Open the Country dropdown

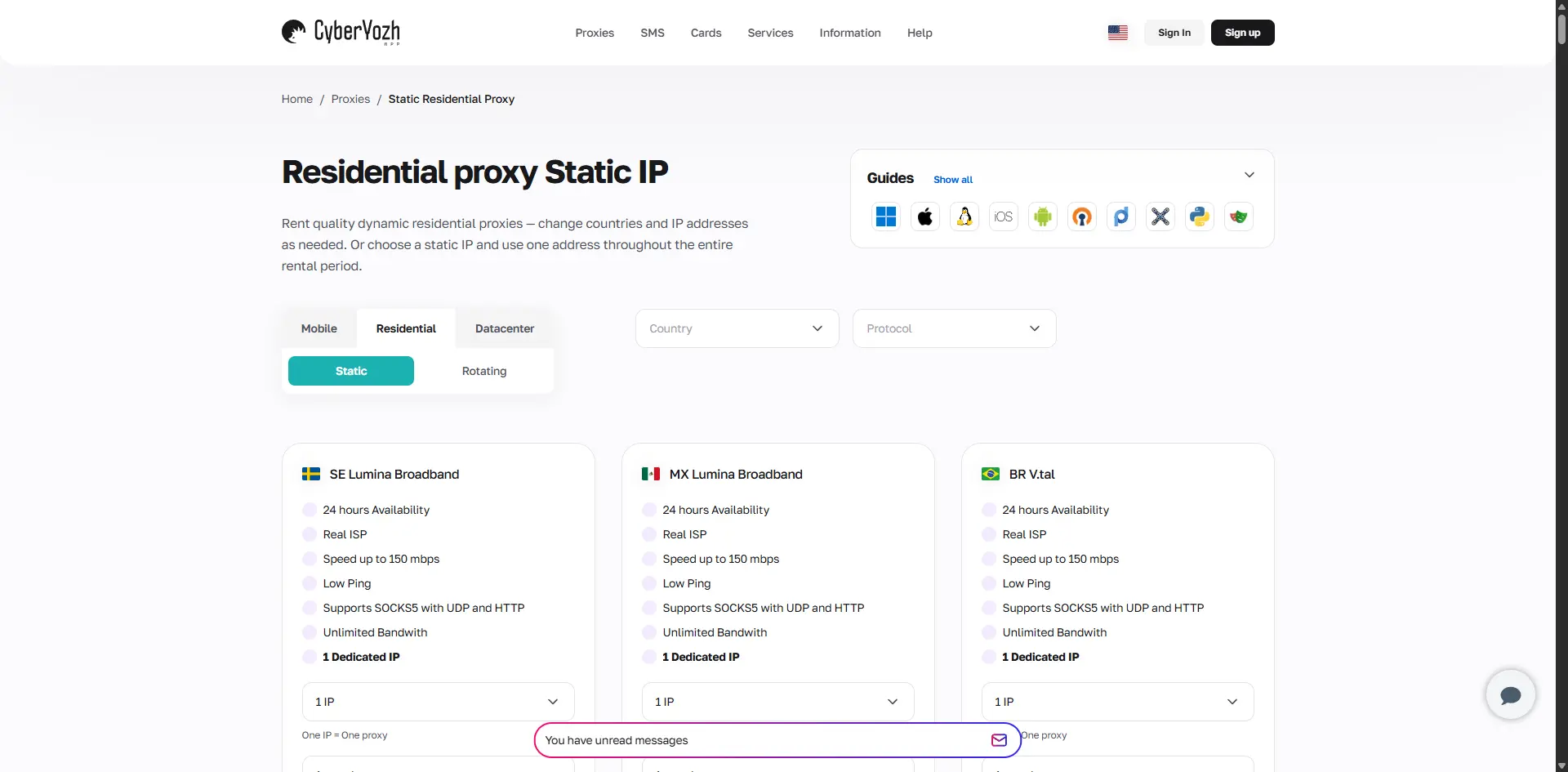[737, 328]
